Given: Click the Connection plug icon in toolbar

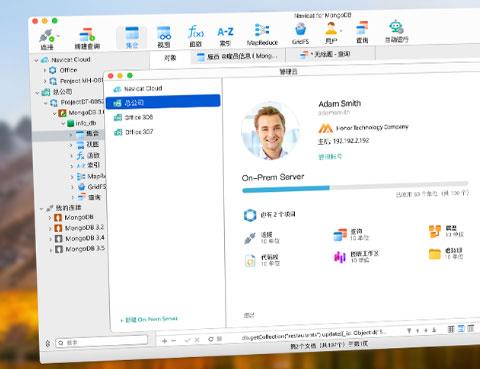Looking at the screenshot, I should (47, 36).
